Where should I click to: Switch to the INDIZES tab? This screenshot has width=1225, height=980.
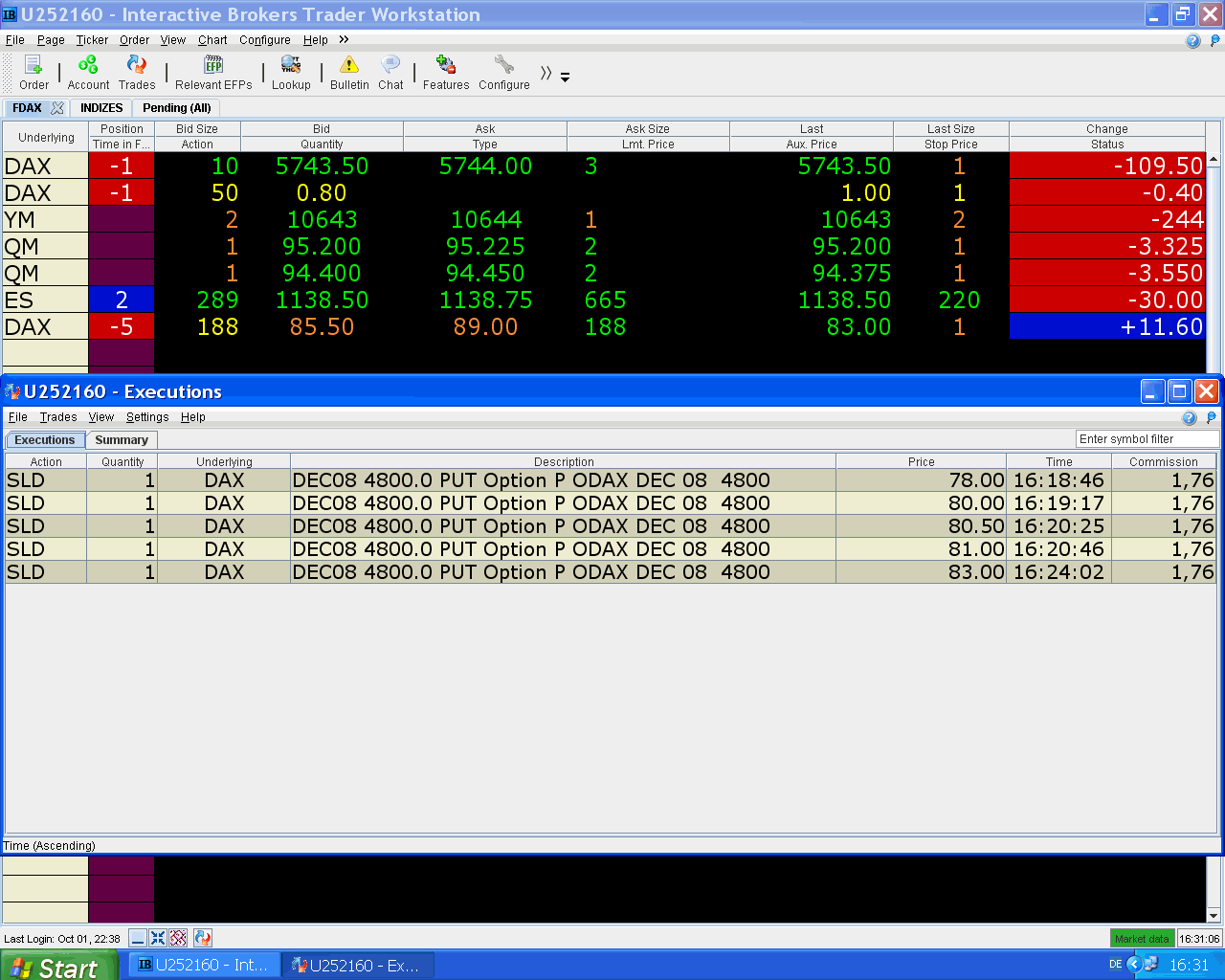(x=101, y=108)
